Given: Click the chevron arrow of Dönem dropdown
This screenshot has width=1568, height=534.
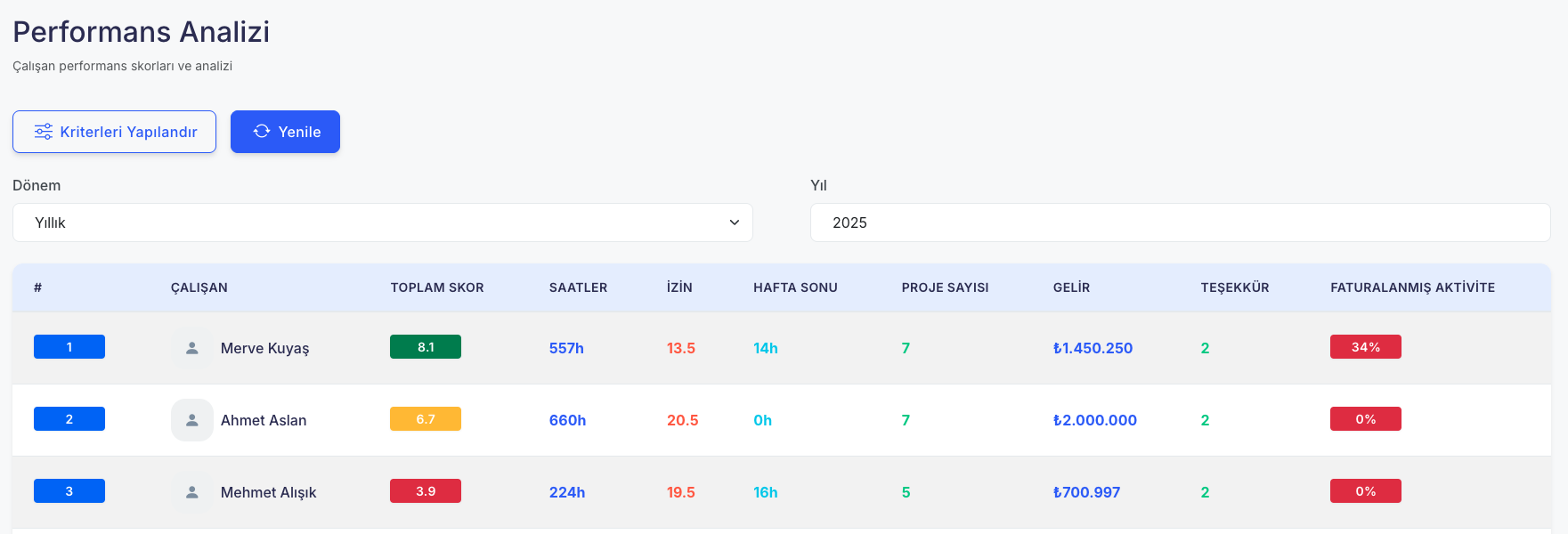Looking at the screenshot, I should coord(735,222).
